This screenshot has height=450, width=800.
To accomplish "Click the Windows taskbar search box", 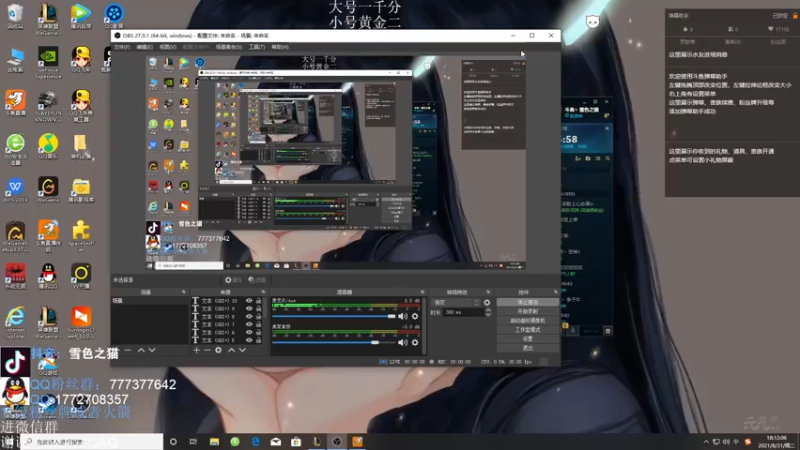I will (92, 442).
